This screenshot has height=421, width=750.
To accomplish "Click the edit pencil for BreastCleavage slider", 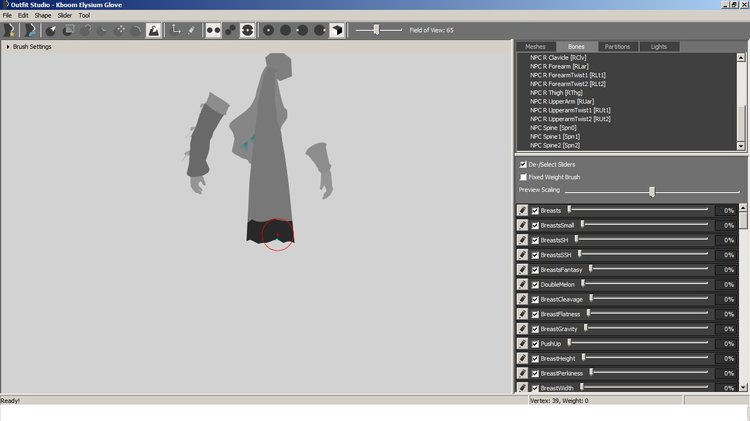I will tap(522, 299).
